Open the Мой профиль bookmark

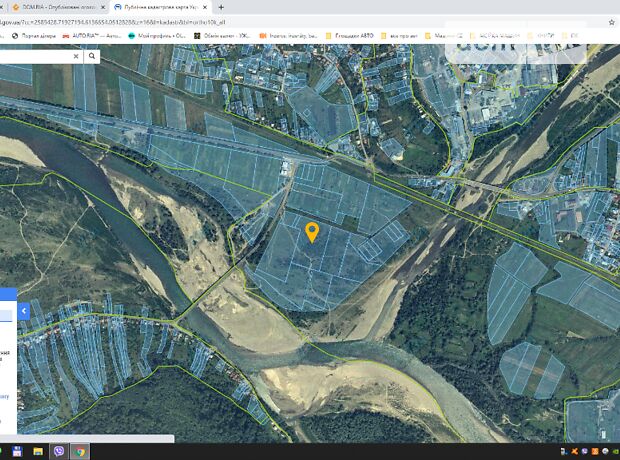pyautogui.click(x=157, y=36)
